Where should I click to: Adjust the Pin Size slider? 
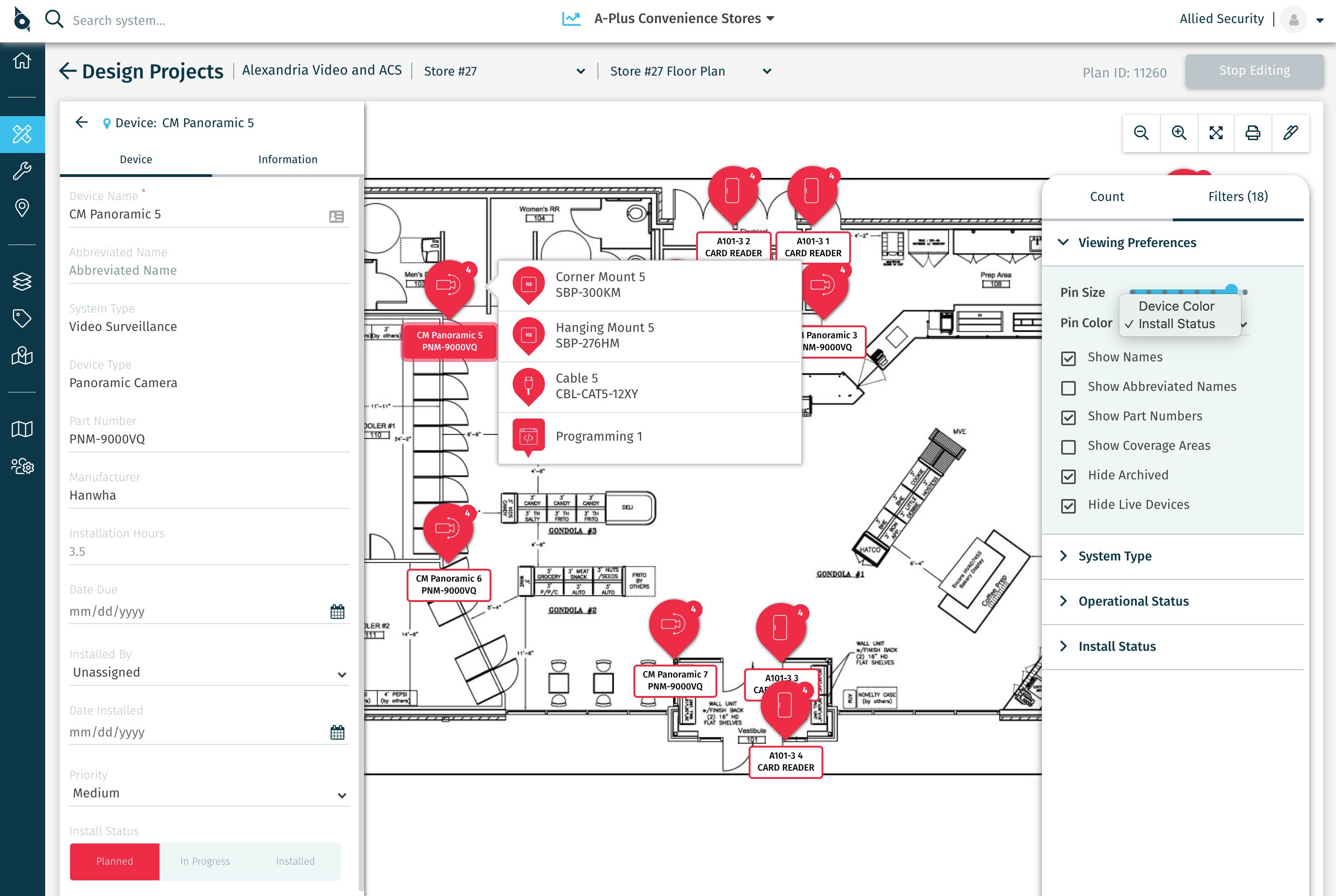pos(1231,290)
